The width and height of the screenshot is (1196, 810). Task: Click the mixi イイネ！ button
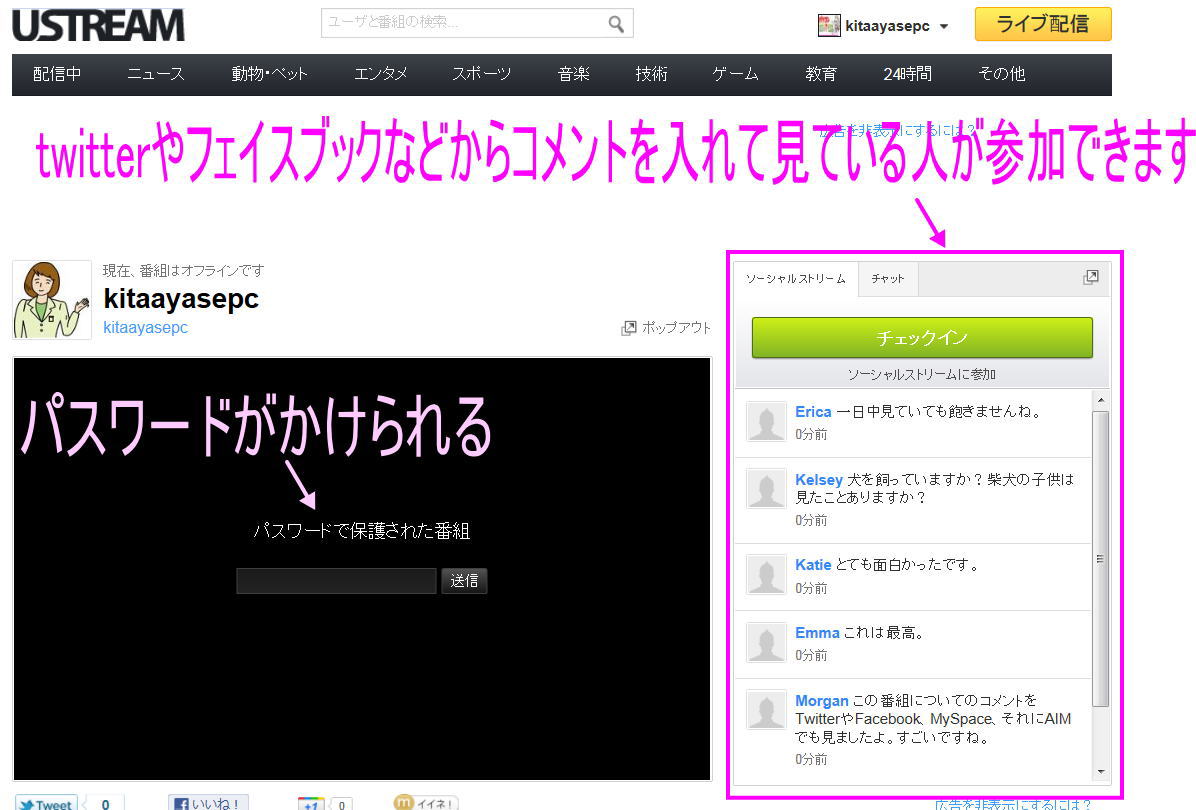pyautogui.click(x=426, y=802)
